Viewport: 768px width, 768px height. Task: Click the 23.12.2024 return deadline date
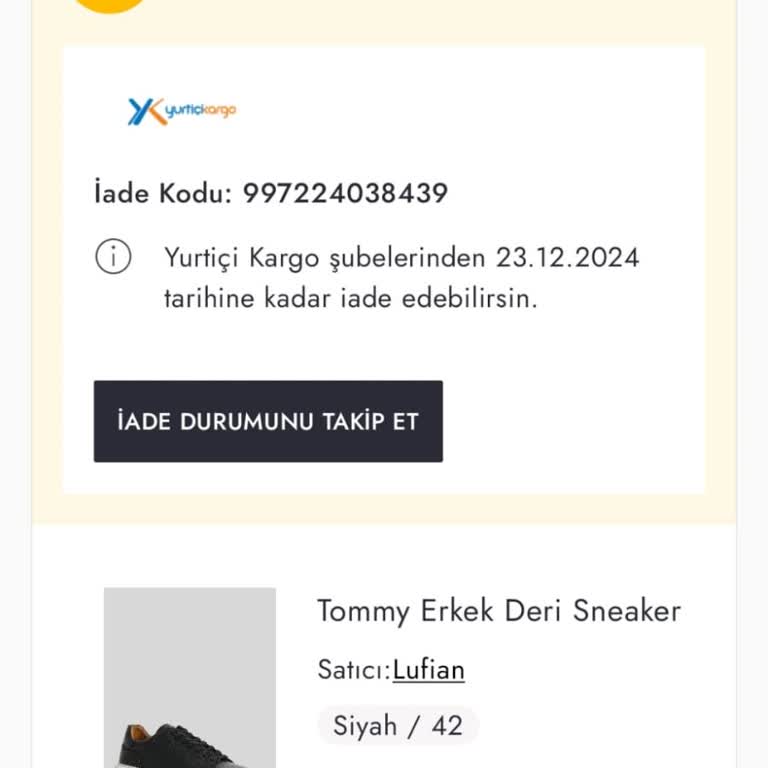point(567,257)
